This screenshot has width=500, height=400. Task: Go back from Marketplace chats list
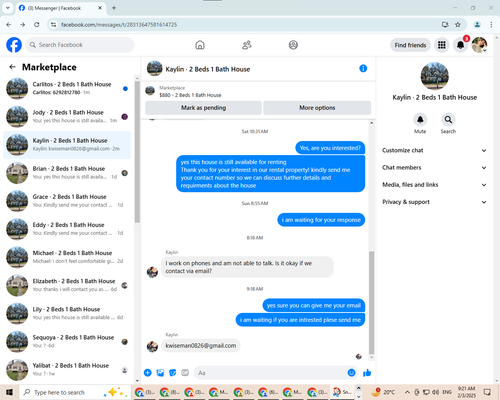[12, 67]
